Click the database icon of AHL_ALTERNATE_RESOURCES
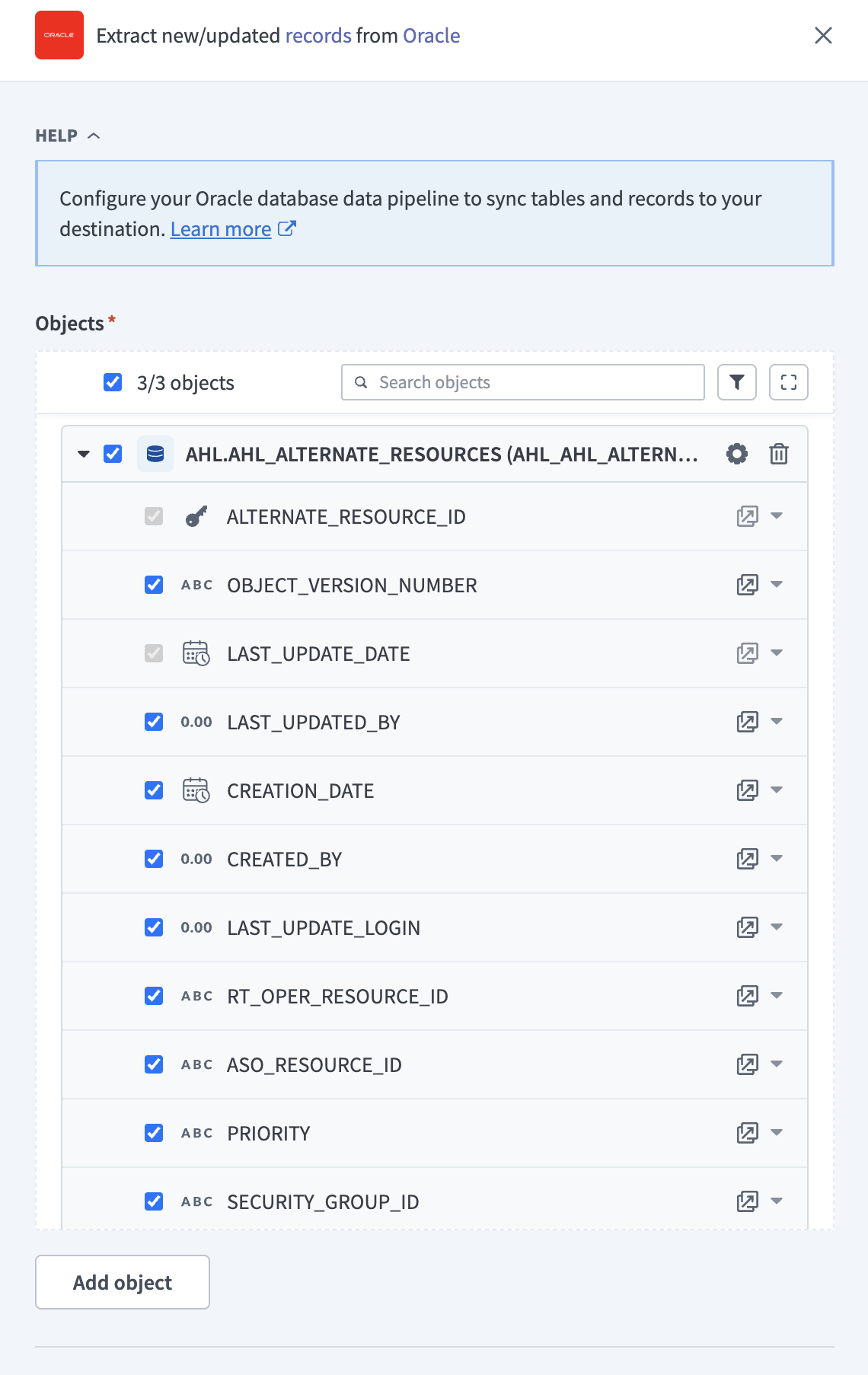Screen dimensions: 868x1375 pyautogui.click(x=155, y=455)
